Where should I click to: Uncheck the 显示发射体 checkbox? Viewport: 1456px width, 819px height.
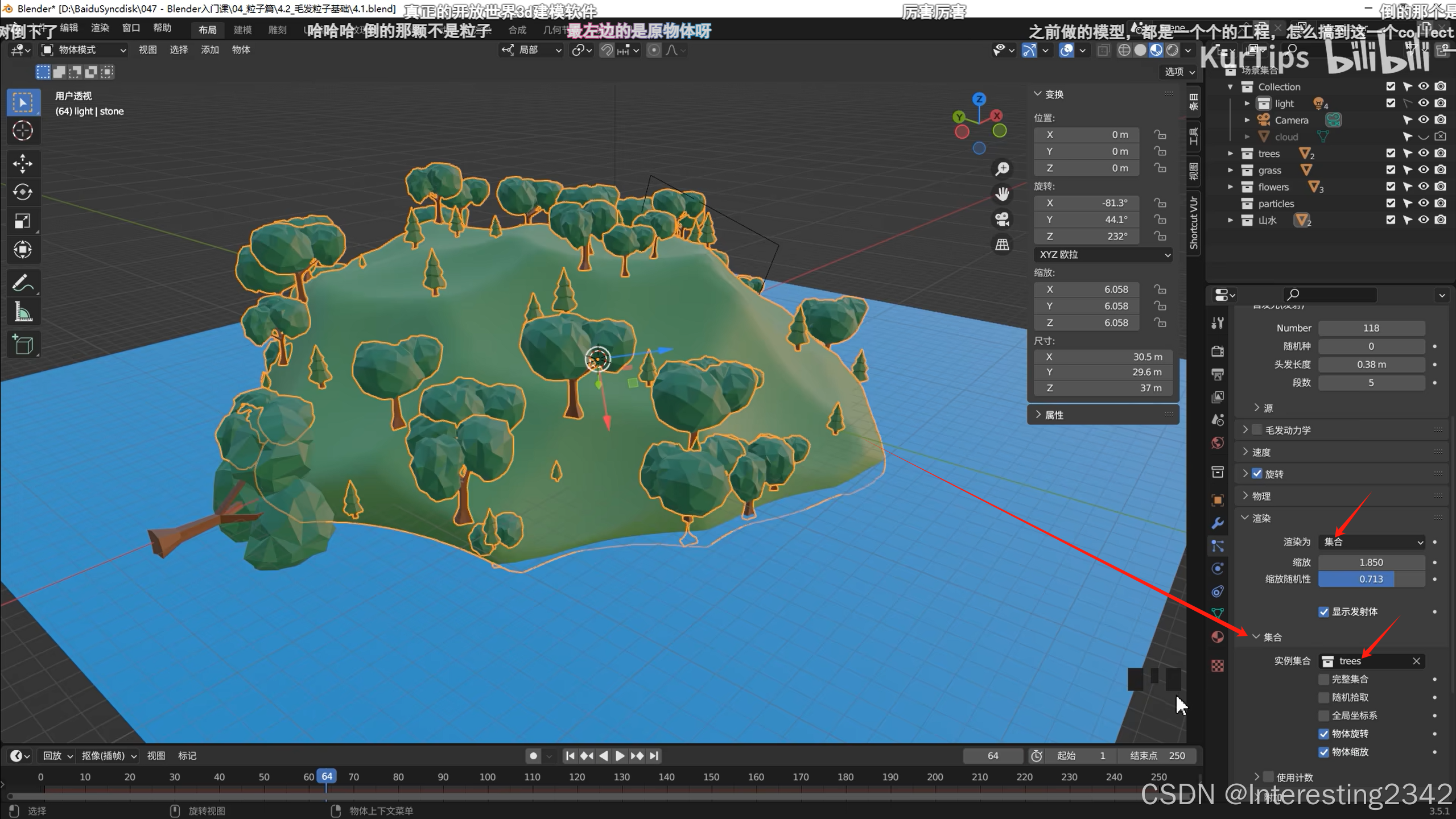coord(1324,611)
